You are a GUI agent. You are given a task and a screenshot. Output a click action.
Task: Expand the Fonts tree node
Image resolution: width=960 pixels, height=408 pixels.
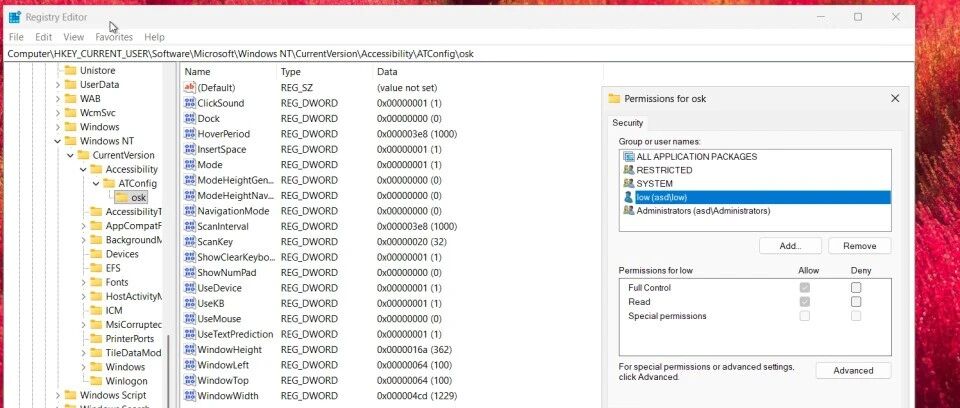pos(83,282)
